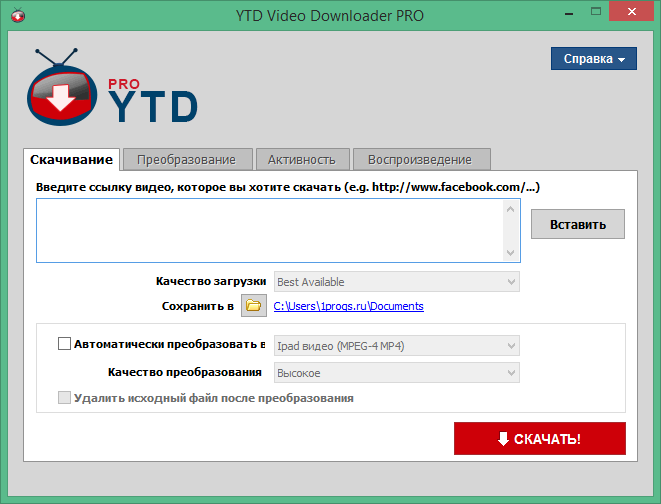Click the Сохранить в label
Screen dimensions: 661x504
click(x=198, y=306)
